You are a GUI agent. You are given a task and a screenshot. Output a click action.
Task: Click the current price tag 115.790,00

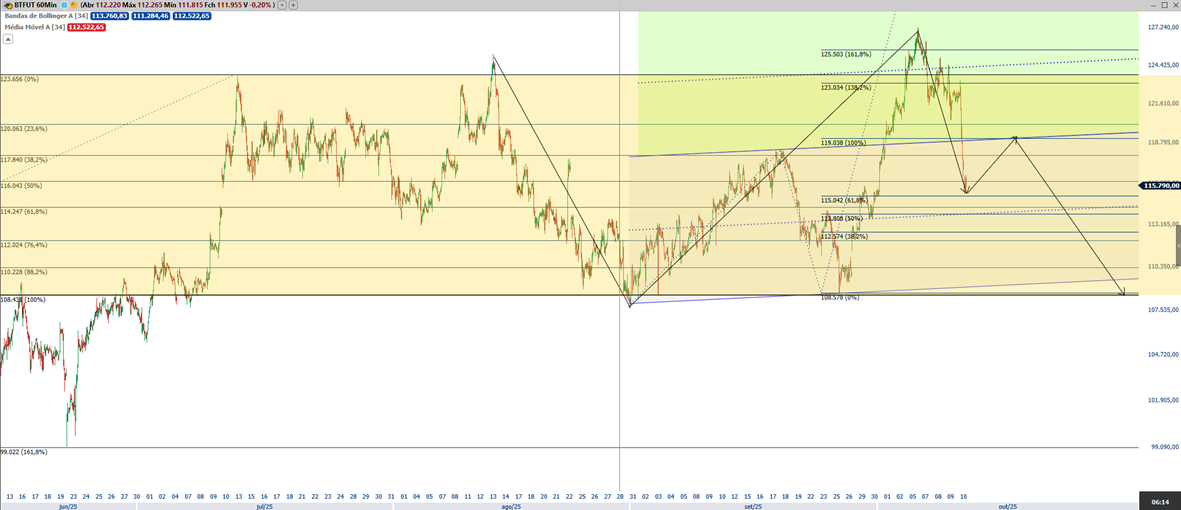pos(1160,185)
